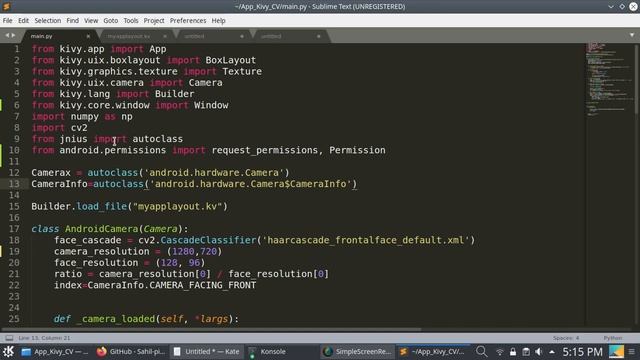Click 'Texture' on line 3
Viewport: 640px width, 360px height.
pyautogui.click(x=242, y=71)
